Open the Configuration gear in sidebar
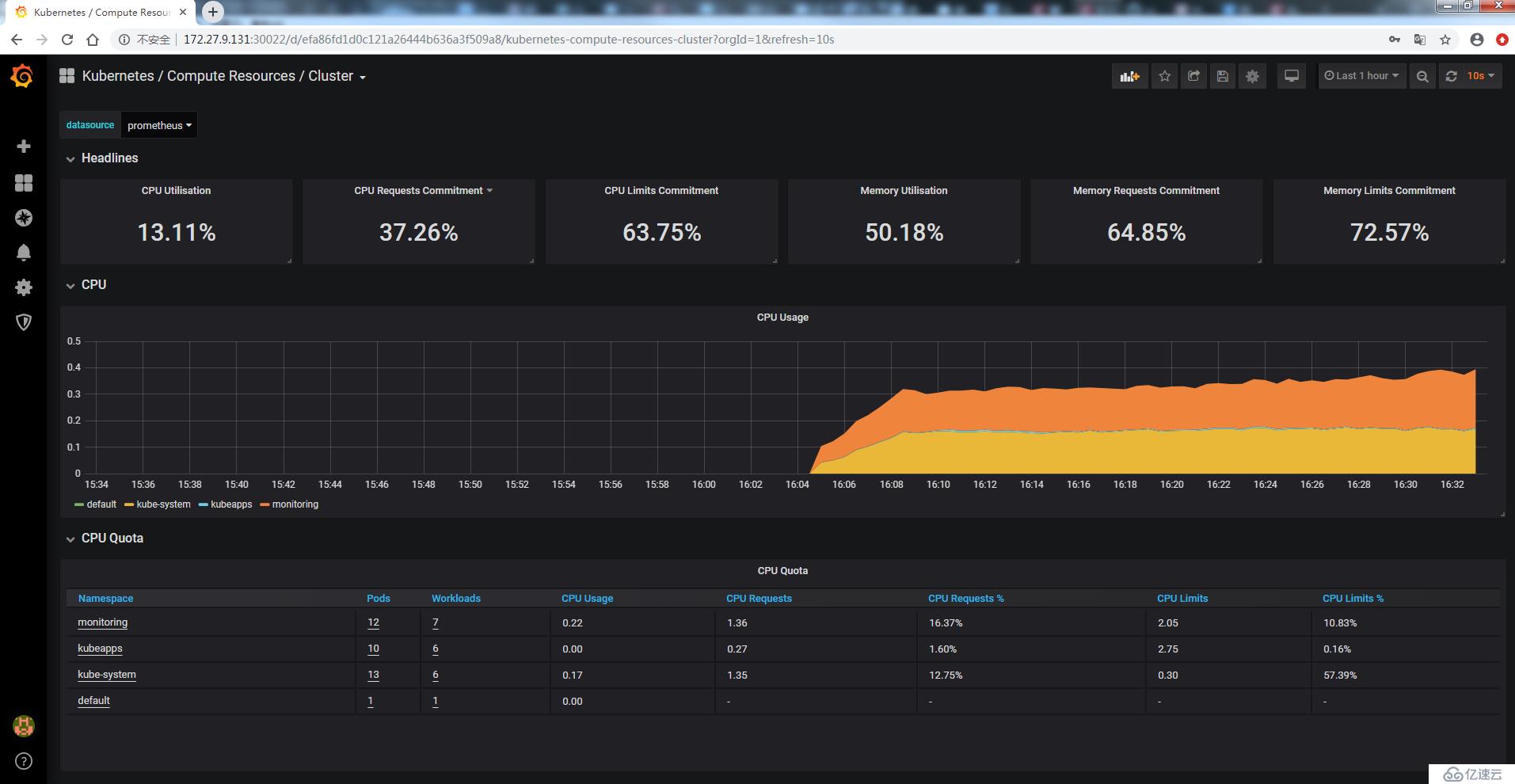Screen dimensions: 1515x784 (24, 287)
